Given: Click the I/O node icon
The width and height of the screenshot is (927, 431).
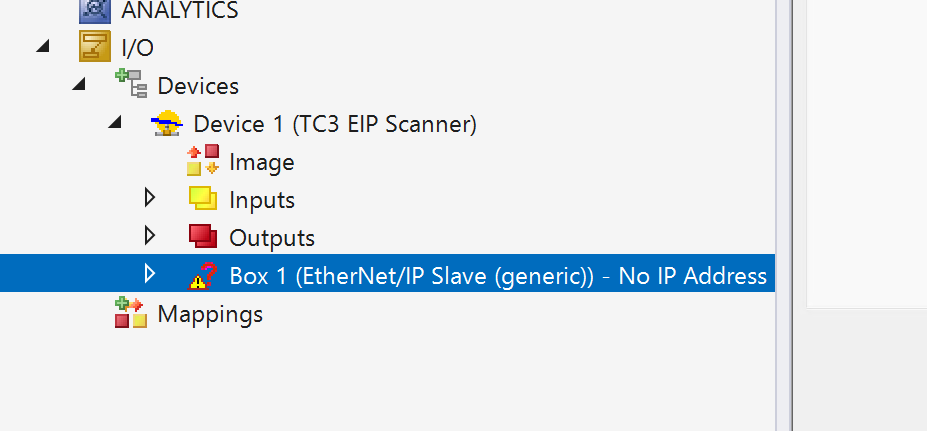Looking at the screenshot, I should (x=95, y=47).
